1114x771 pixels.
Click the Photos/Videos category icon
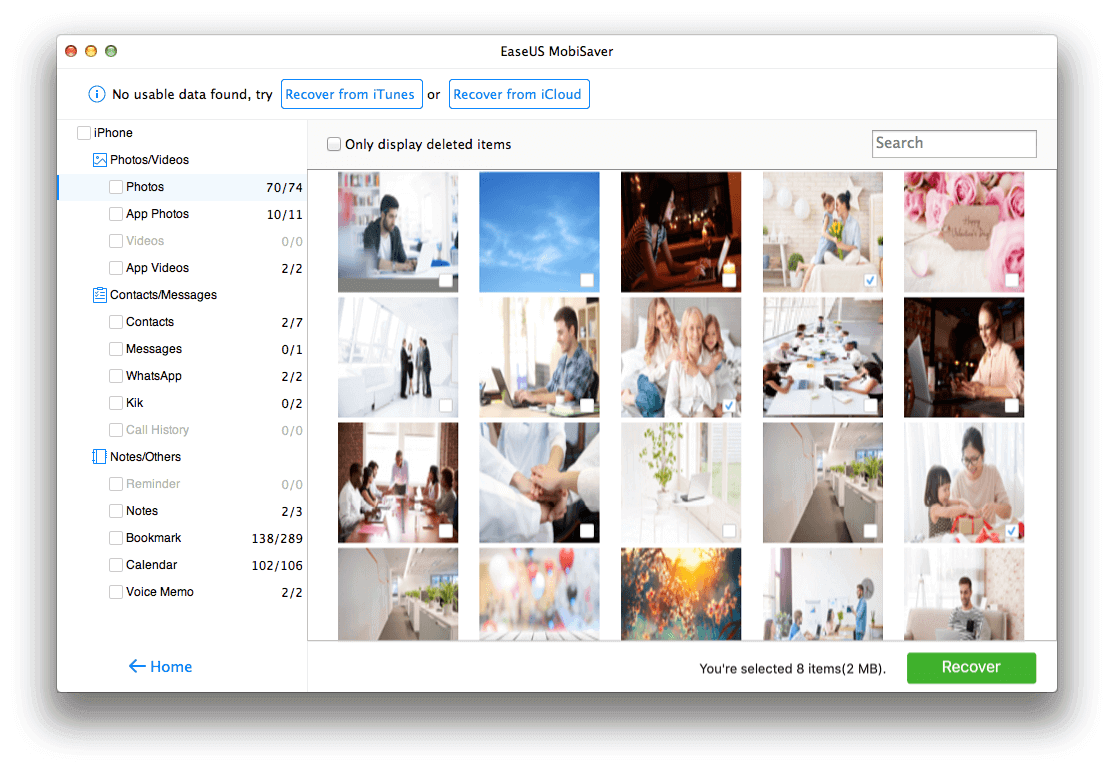click(99, 160)
